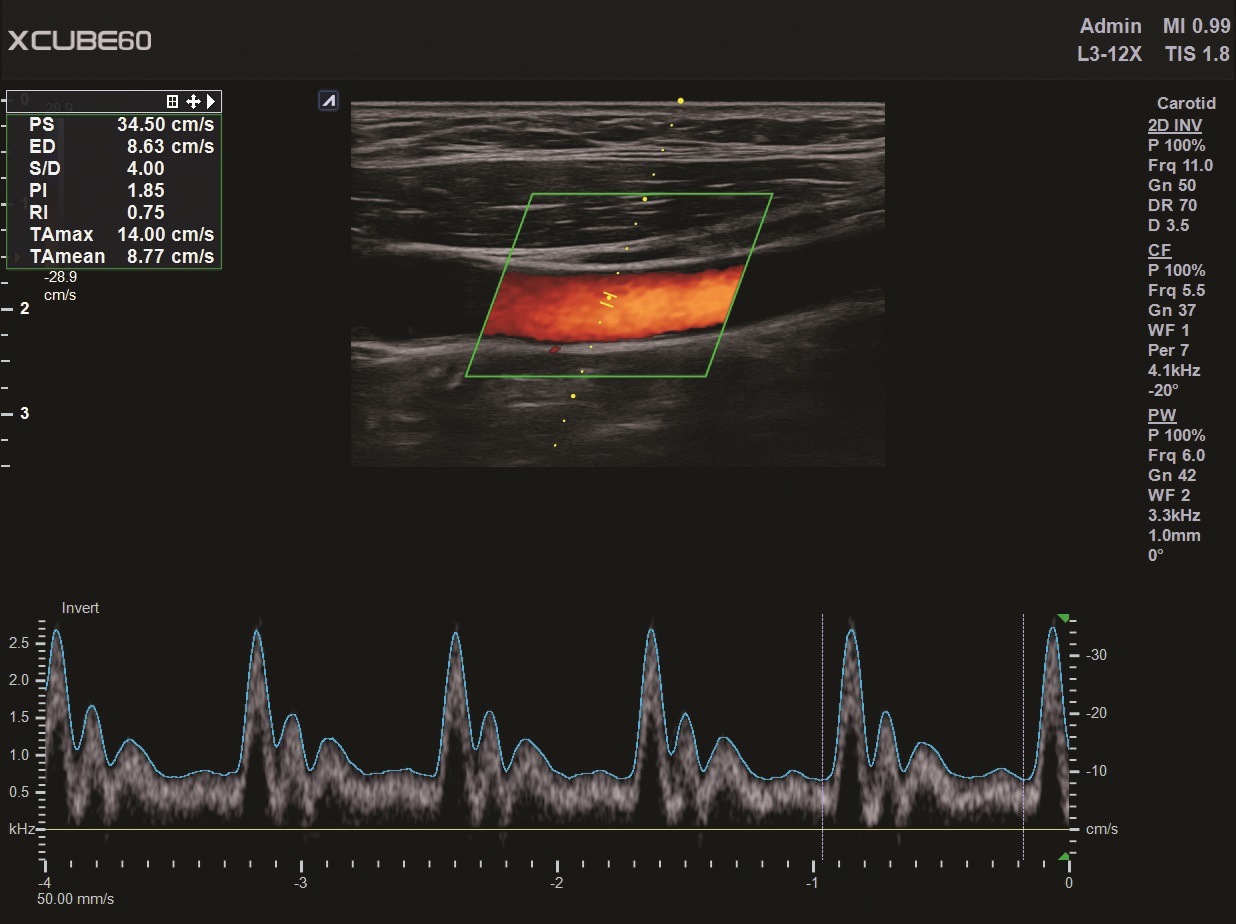
Task: Click the lower green triangle scale marker
Action: point(1063,857)
